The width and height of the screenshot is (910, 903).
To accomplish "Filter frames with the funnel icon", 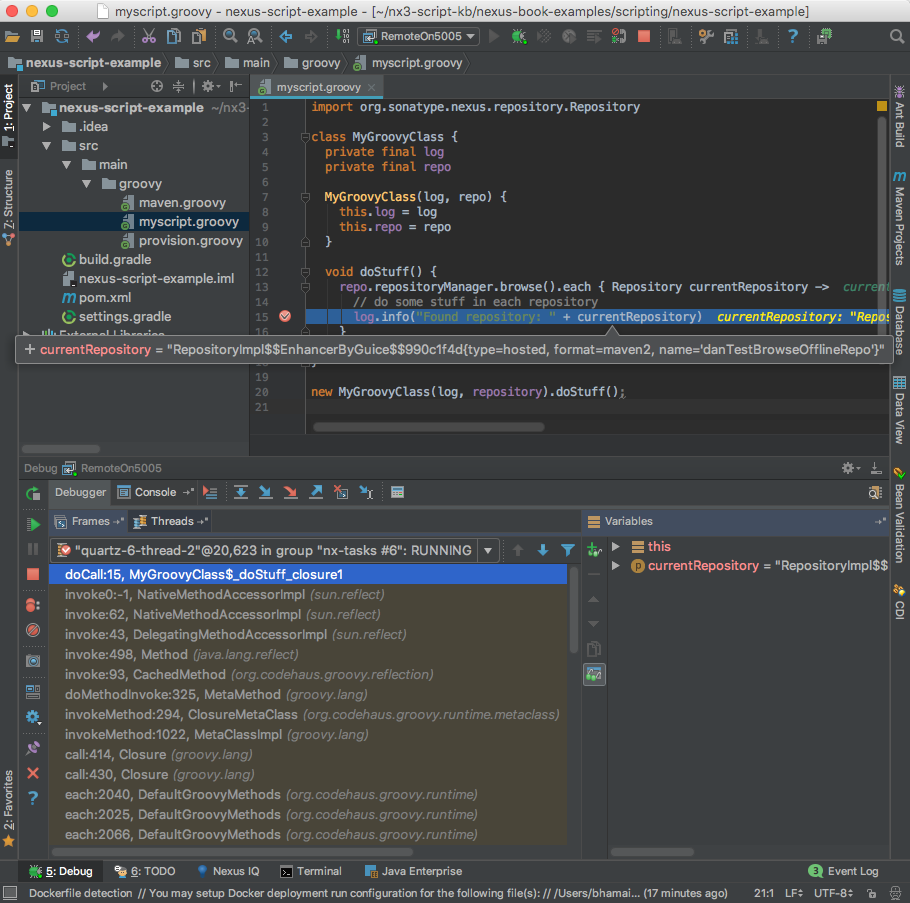I will click(568, 550).
